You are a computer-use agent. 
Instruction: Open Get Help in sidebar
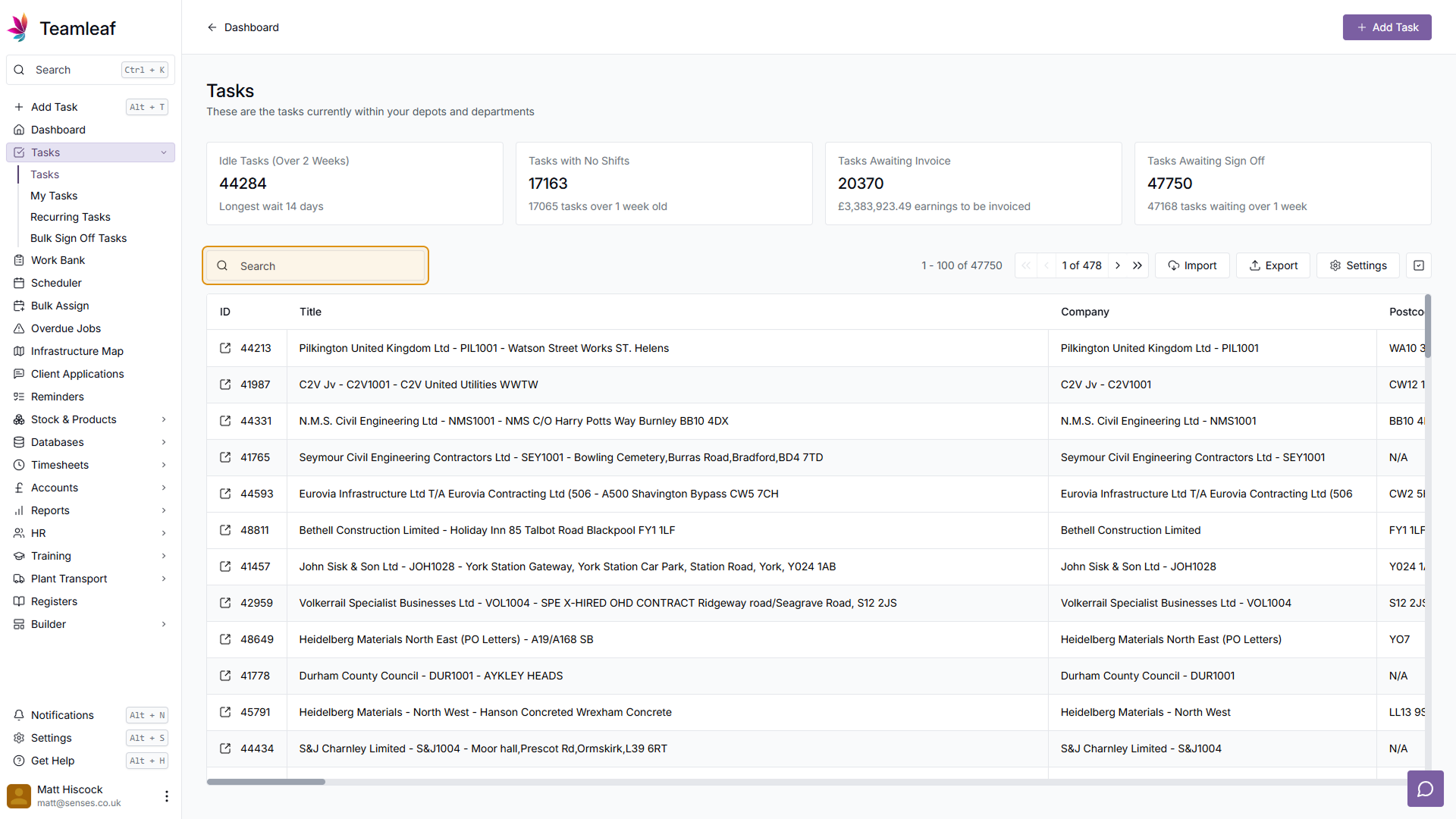[x=90, y=761]
